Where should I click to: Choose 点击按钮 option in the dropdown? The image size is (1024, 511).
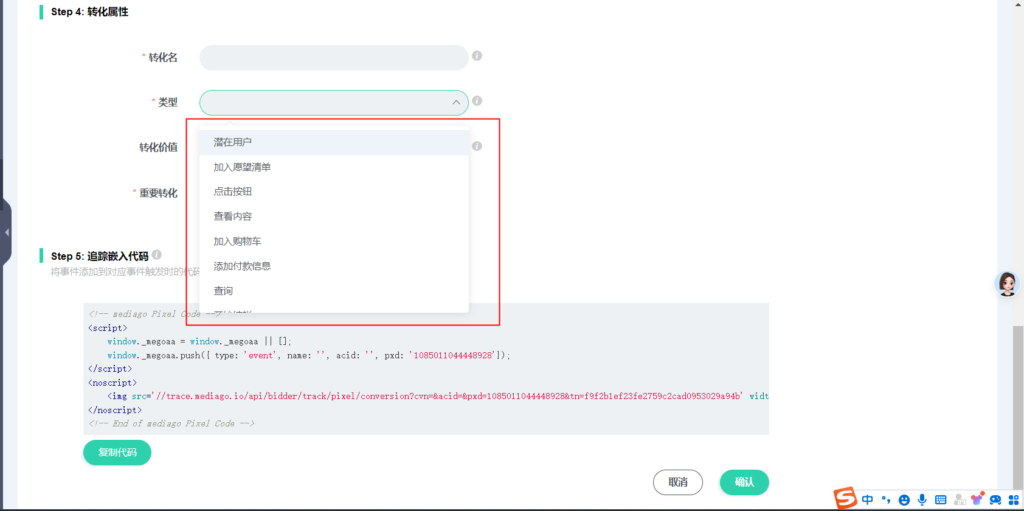(334, 192)
